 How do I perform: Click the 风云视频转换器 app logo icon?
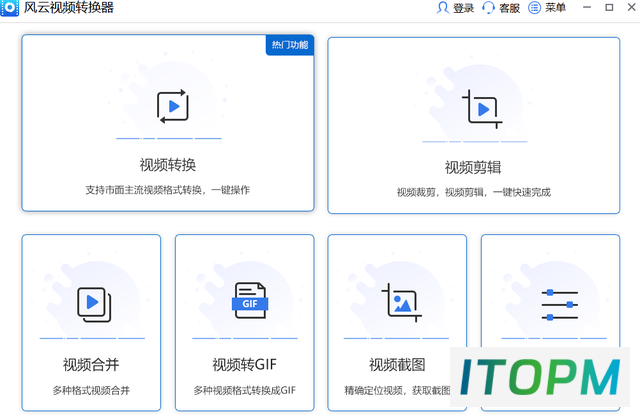[9, 8]
